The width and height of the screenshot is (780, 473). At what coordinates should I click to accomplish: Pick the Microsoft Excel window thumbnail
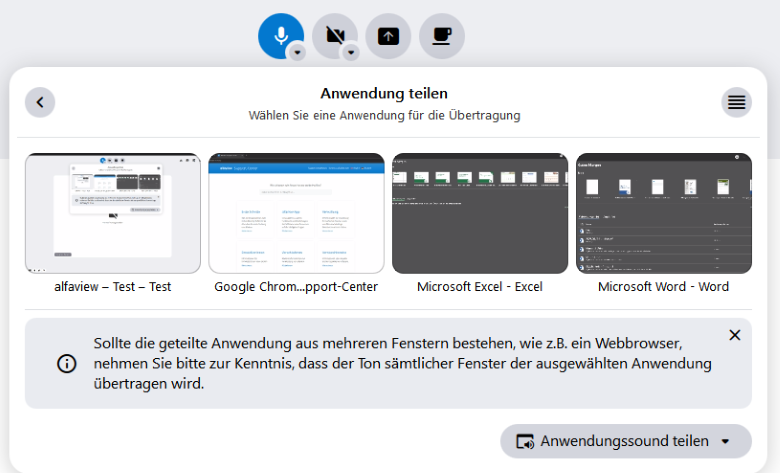[x=480, y=213]
